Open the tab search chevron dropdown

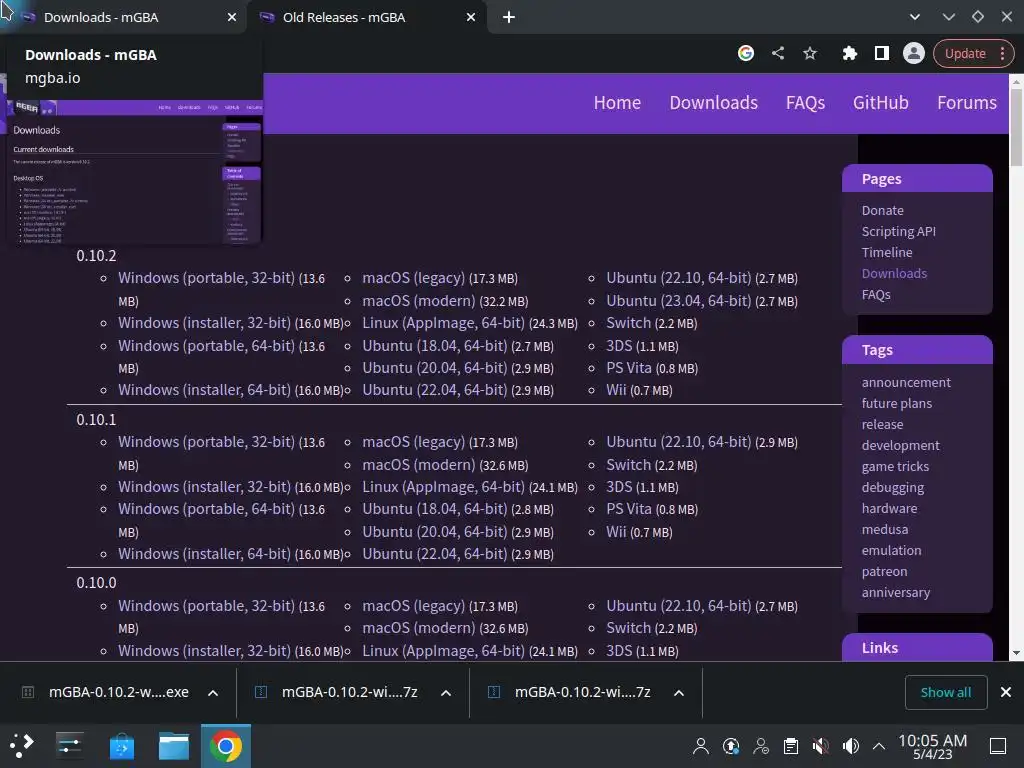tap(914, 17)
